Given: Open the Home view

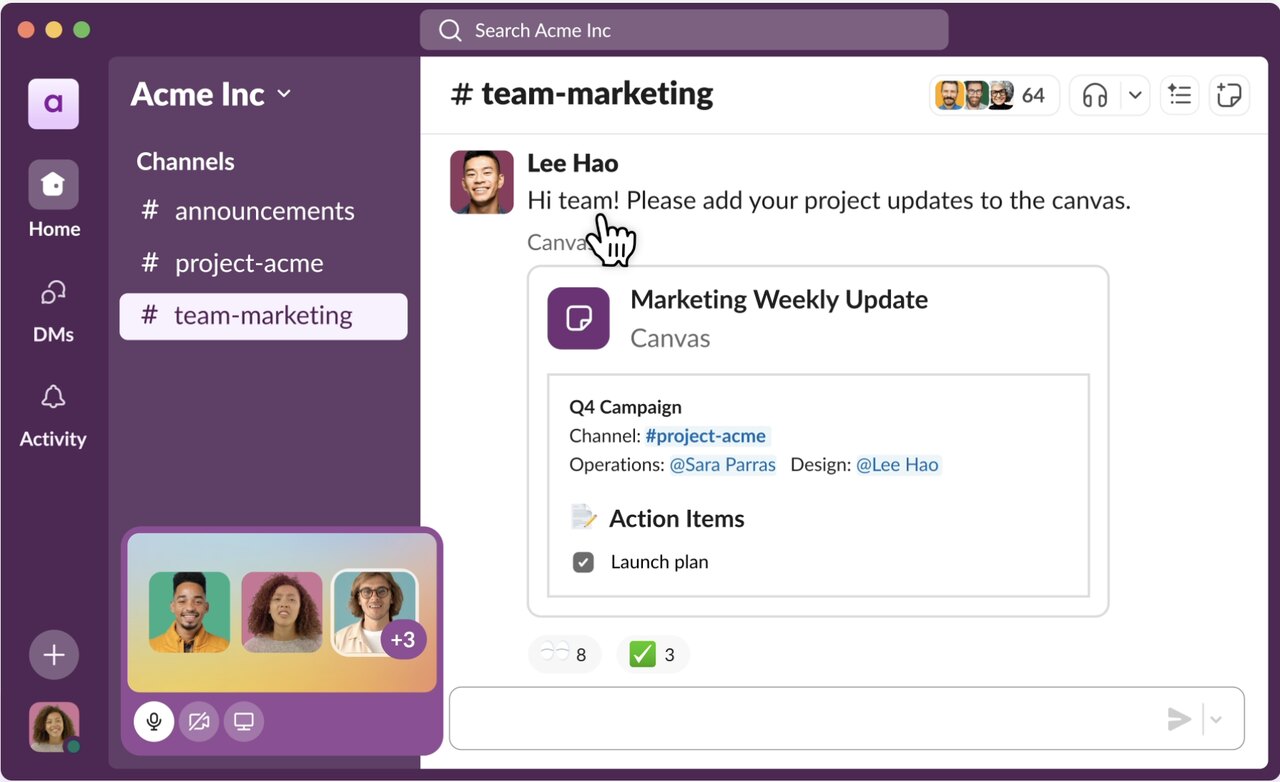Looking at the screenshot, I should [x=53, y=200].
